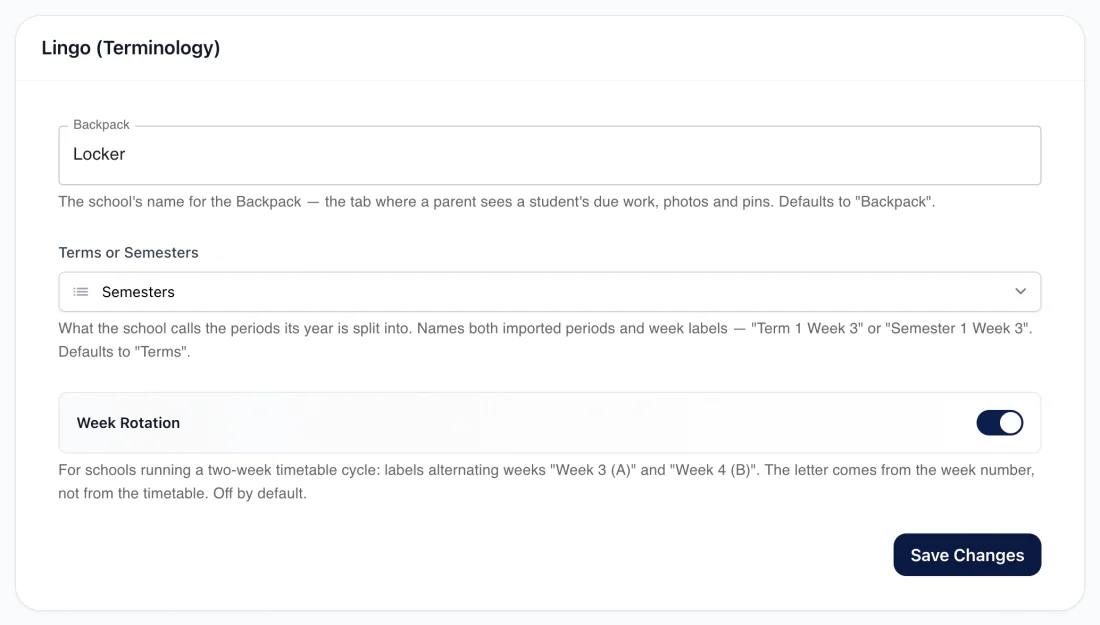Click the description starting "What the school calls"

(x=545, y=340)
